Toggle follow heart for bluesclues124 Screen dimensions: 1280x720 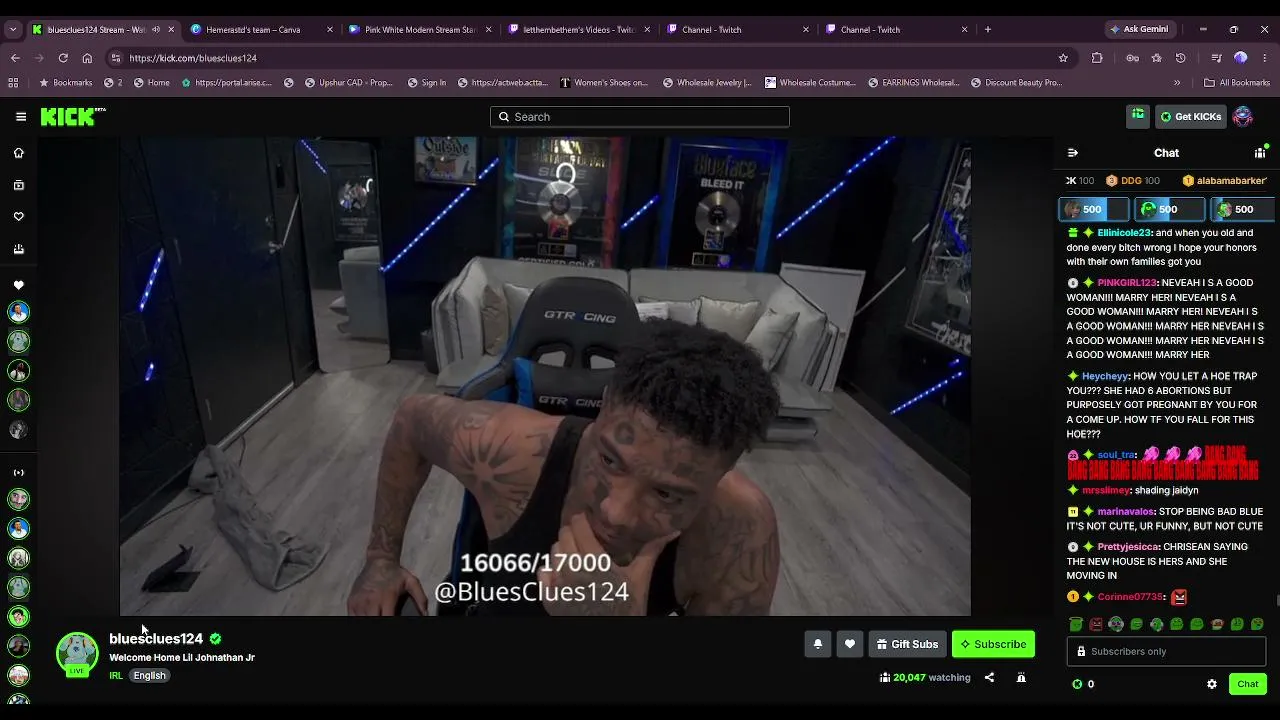(850, 644)
